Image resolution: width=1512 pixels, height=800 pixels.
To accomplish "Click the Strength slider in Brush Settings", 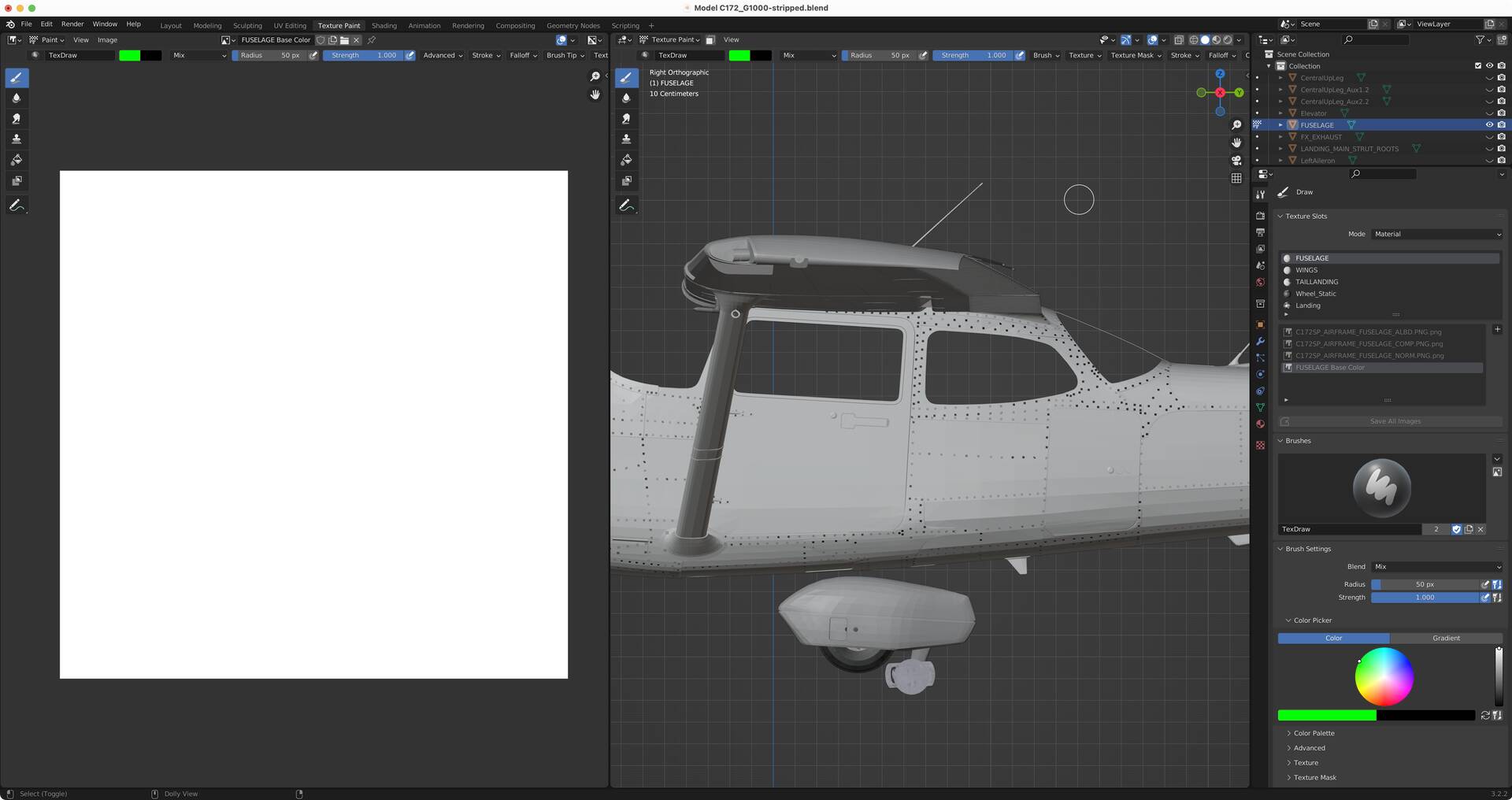I will [x=1425, y=598].
